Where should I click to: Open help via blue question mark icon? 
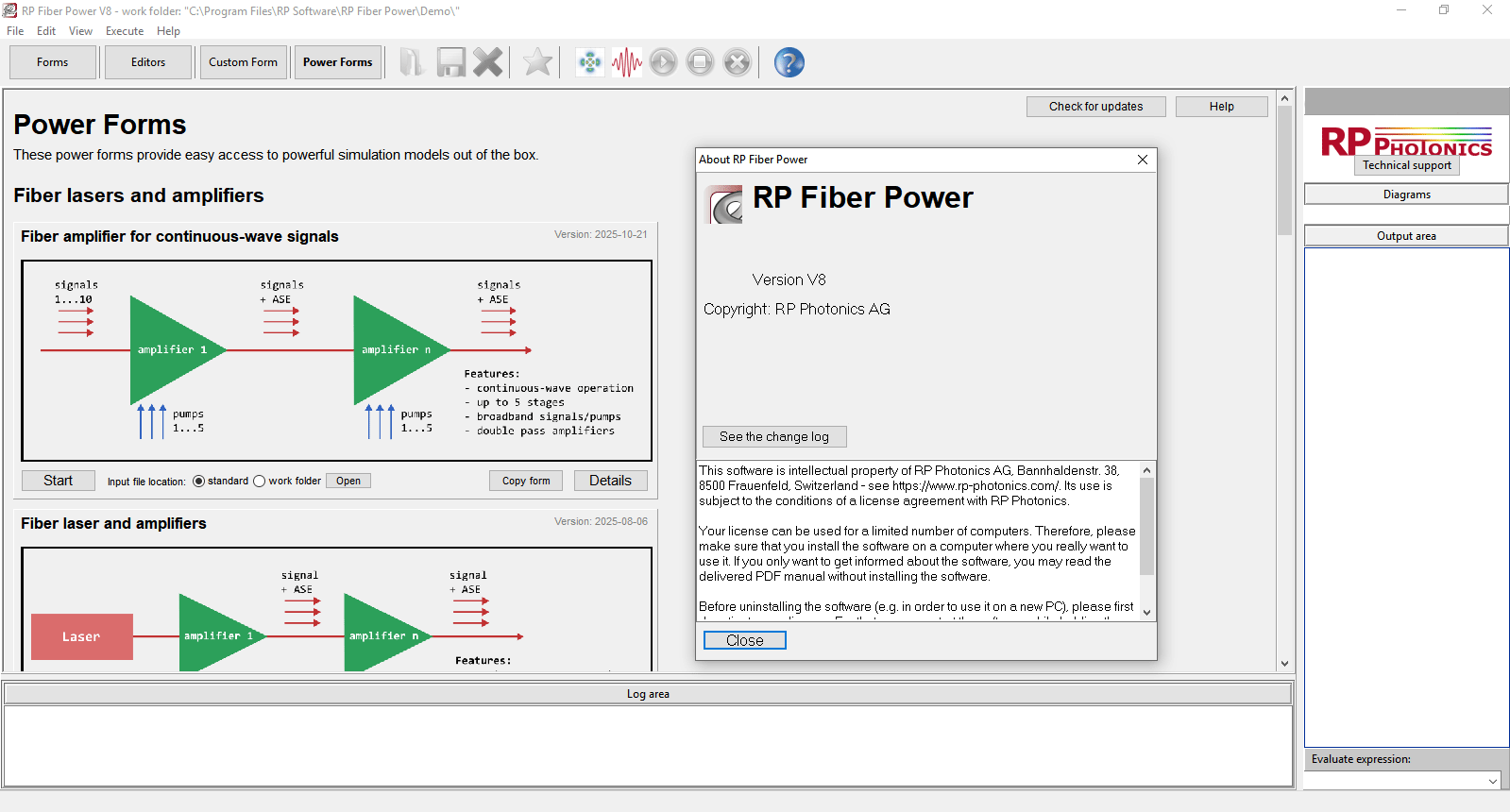(789, 62)
